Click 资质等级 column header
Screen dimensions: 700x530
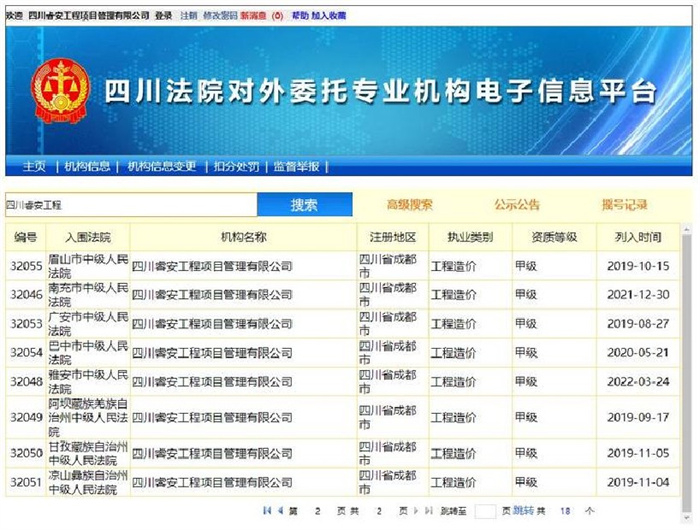coord(554,237)
